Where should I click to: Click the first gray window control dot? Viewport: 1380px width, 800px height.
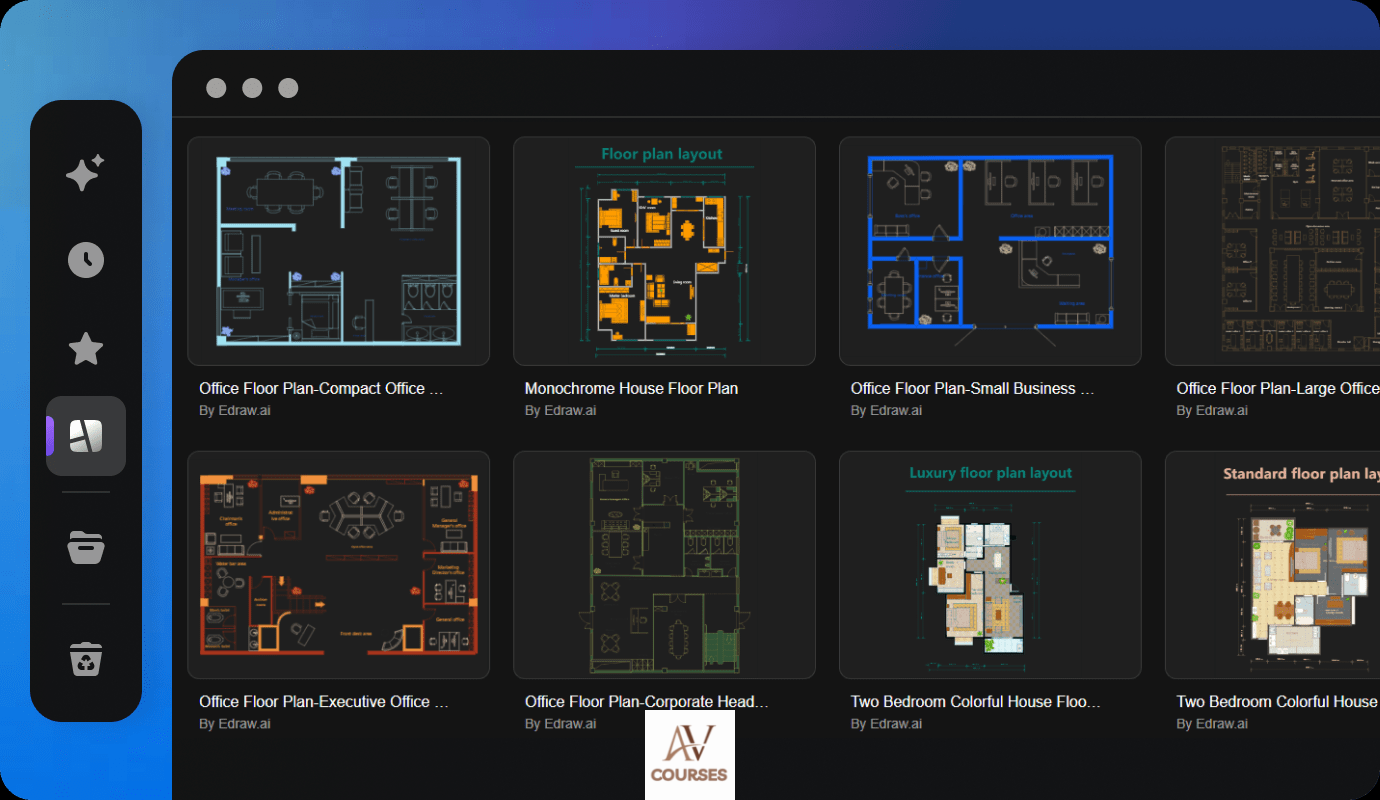pos(216,88)
